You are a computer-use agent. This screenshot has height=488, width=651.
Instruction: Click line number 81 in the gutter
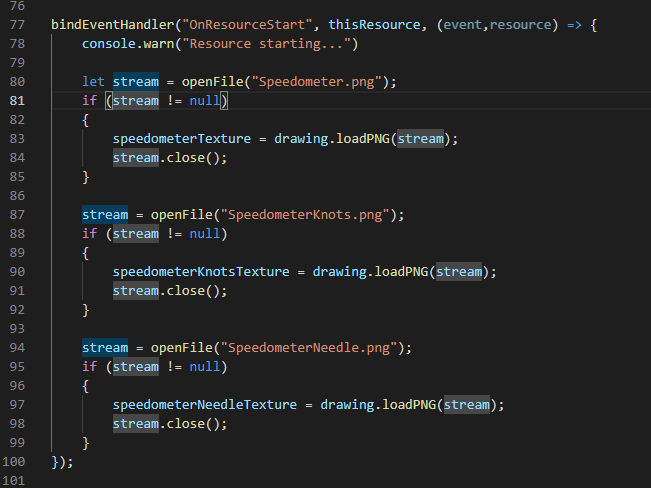(x=18, y=100)
